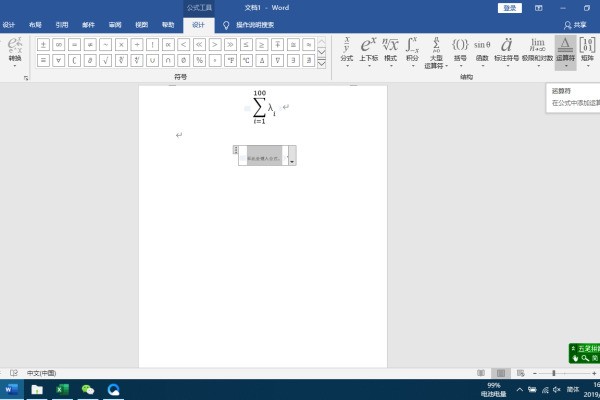Open the equation placeholder options dropdown arrow
This screenshot has height=400, width=600.
291,160
